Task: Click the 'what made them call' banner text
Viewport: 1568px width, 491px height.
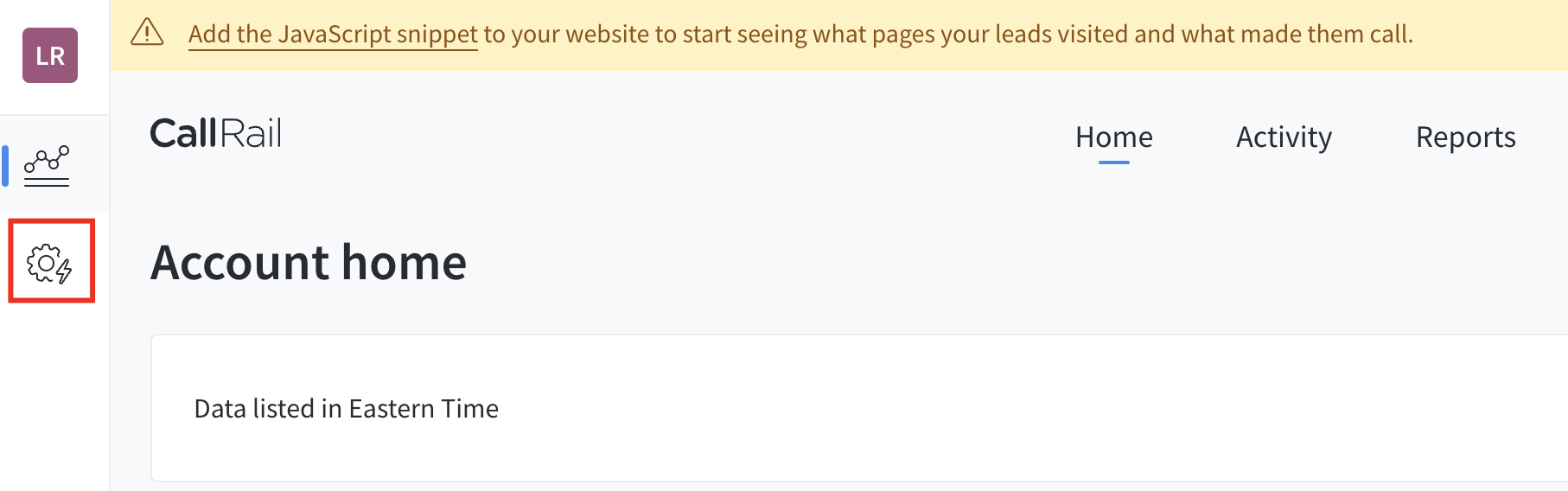Action: click(x=1297, y=35)
